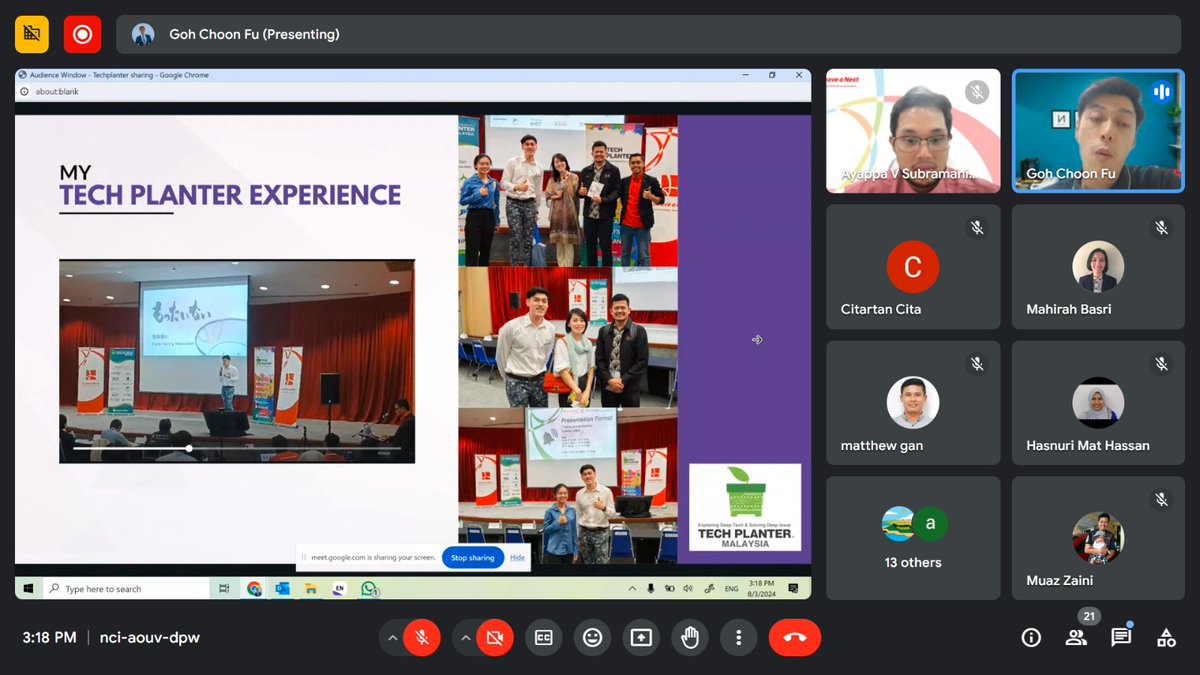Turn on camera with the red video button
The image size is (1200, 675).
pos(495,637)
